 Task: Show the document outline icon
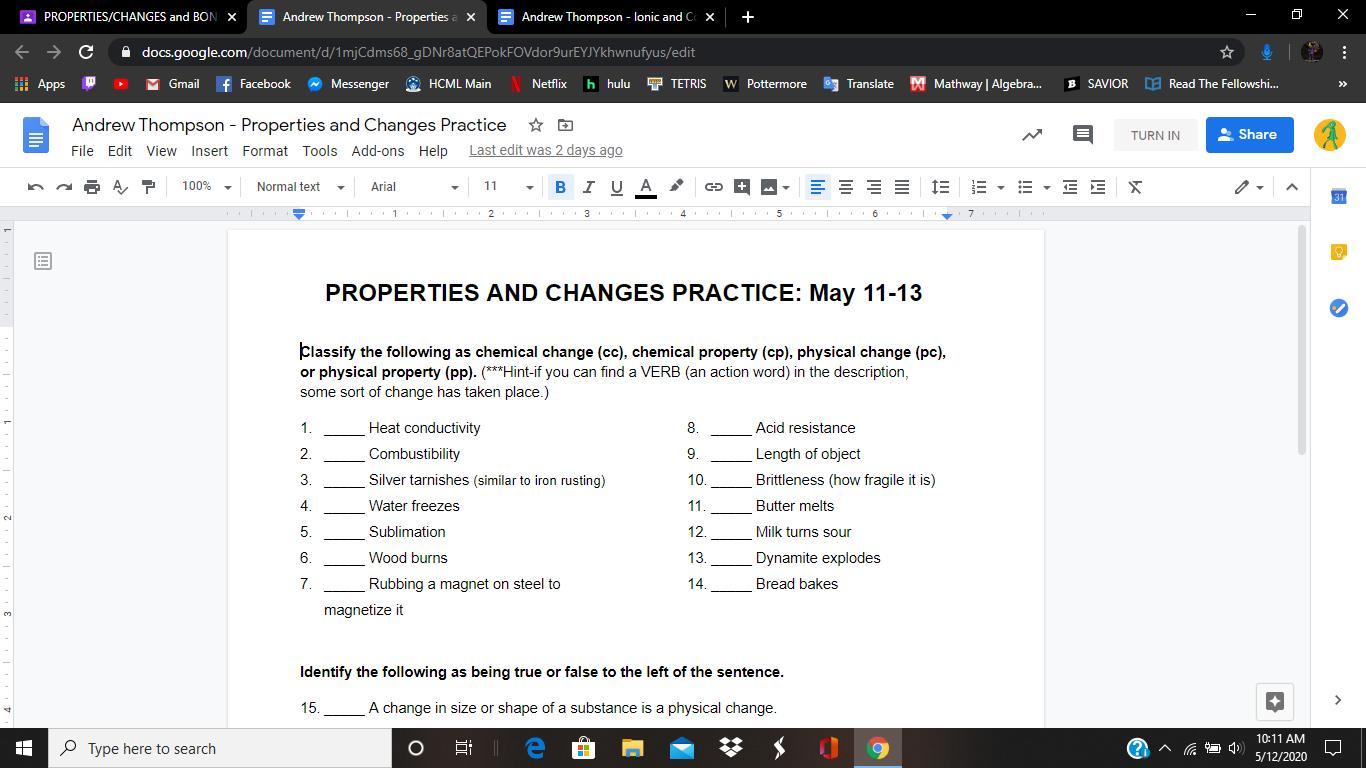tap(43, 261)
